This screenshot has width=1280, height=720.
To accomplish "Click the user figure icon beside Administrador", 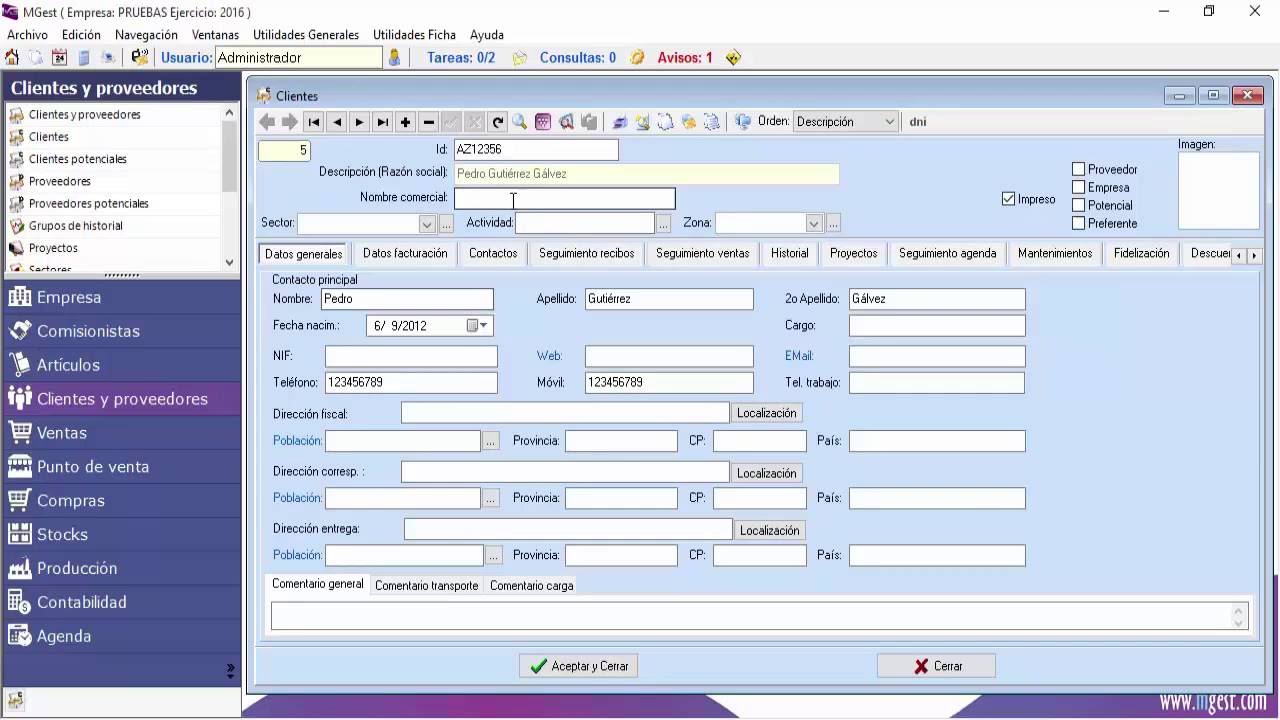I will [x=394, y=58].
